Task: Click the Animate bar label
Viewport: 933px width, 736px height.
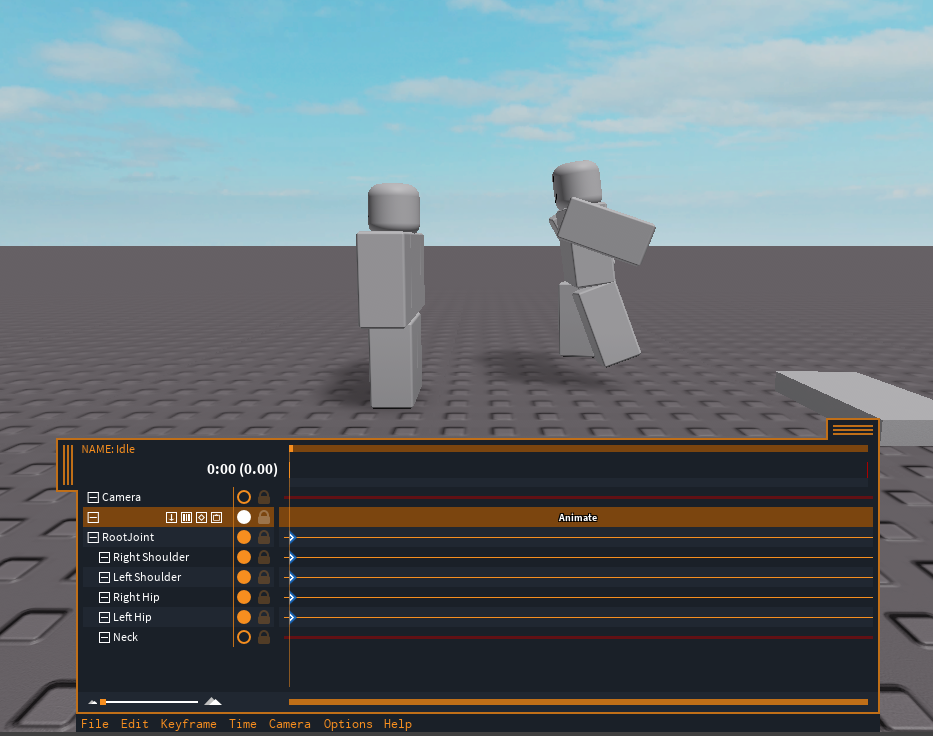Action: pos(577,518)
